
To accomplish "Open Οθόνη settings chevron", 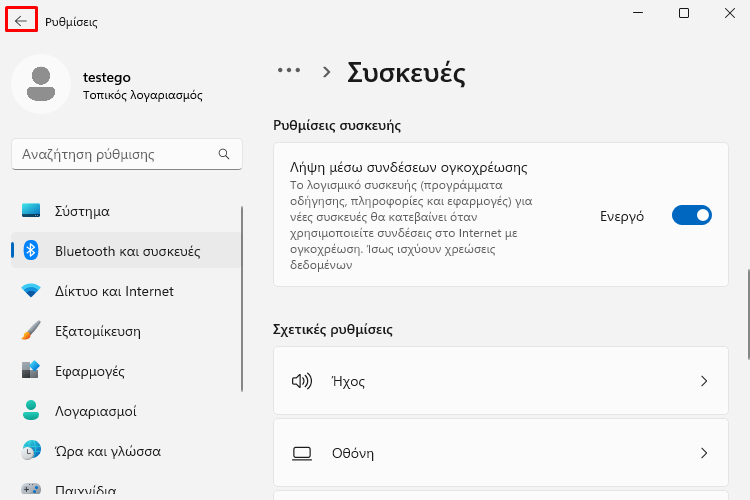I will click(x=704, y=453).
